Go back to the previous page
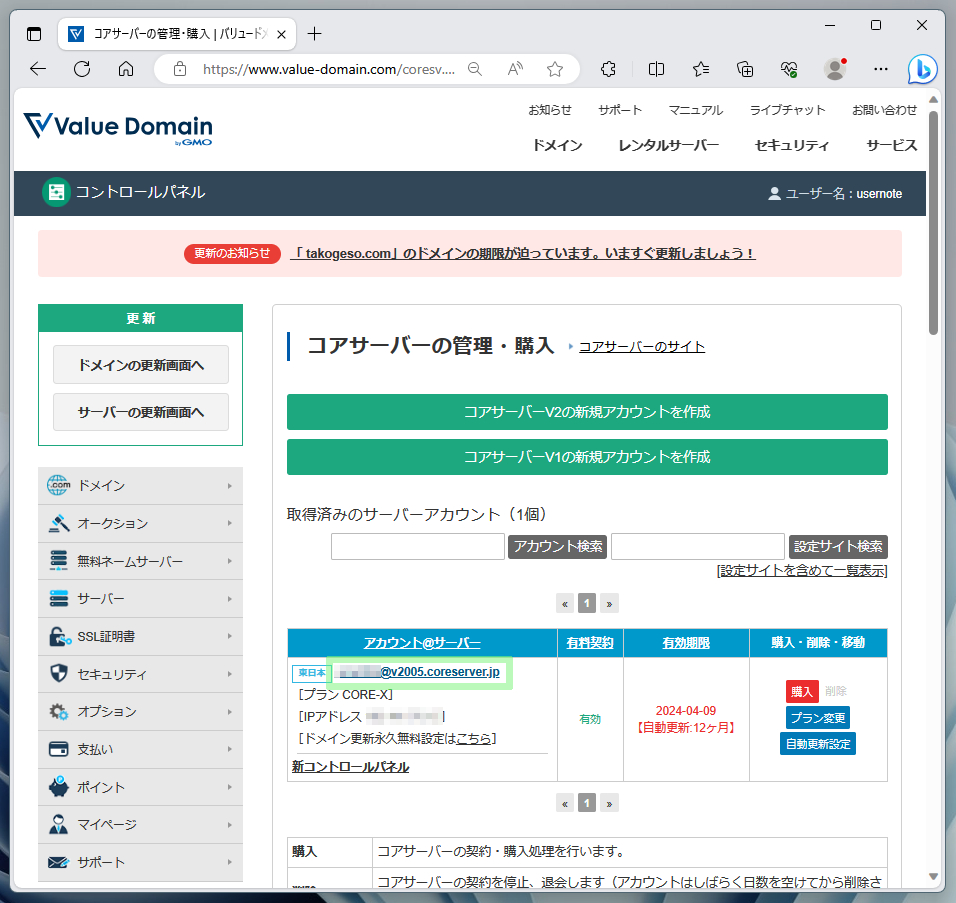956x903 pixels. 38,69
